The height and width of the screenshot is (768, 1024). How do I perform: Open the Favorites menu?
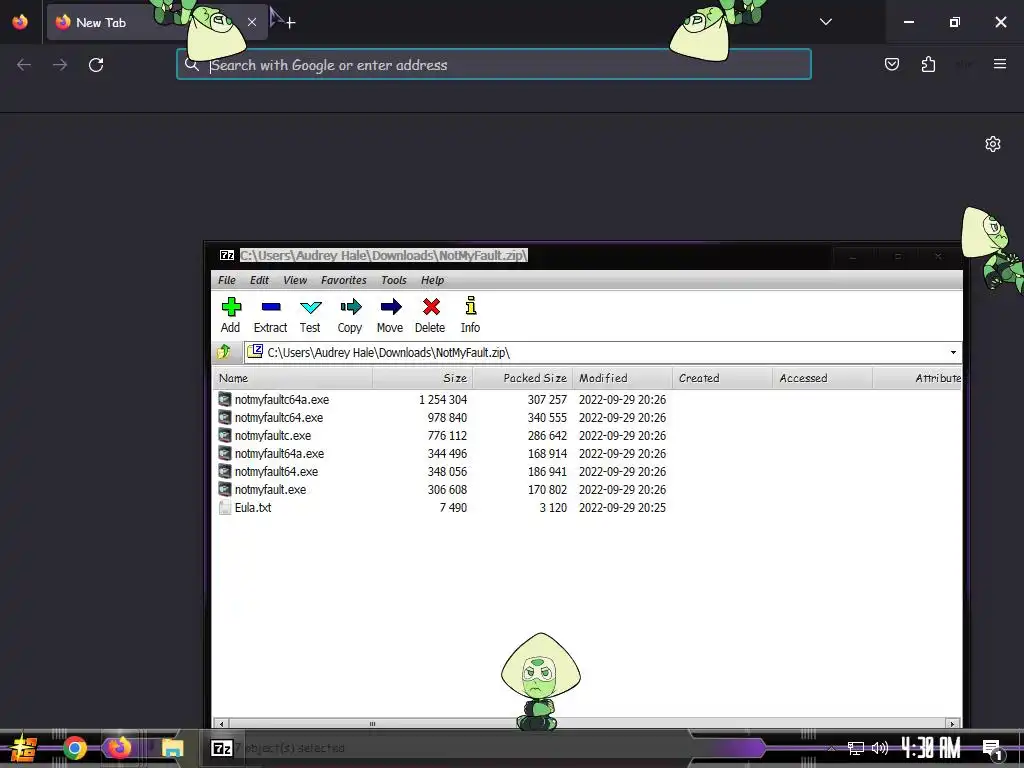pos(344,280)
